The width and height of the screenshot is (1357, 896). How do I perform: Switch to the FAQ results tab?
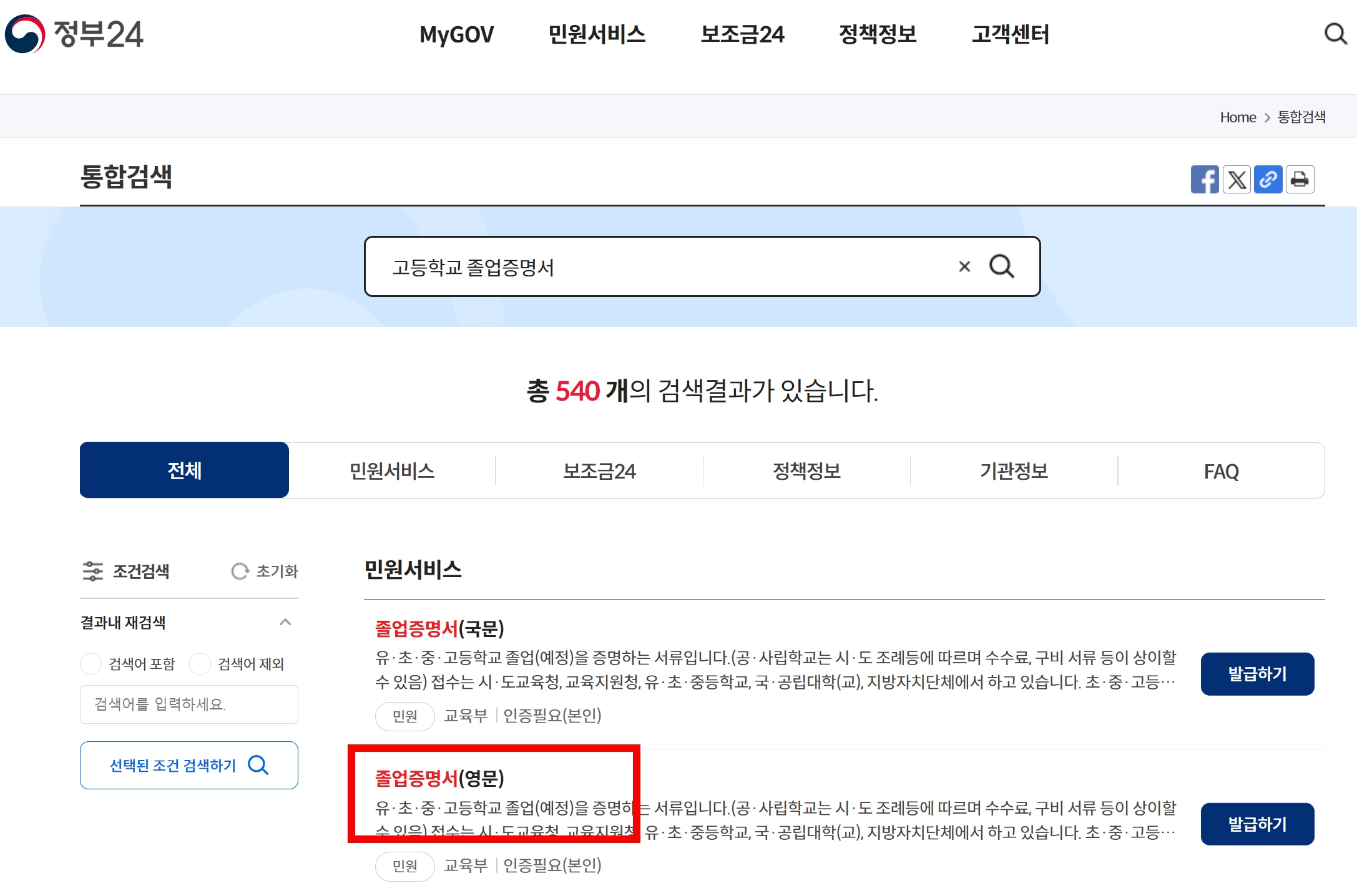(x=1221, y=470)
